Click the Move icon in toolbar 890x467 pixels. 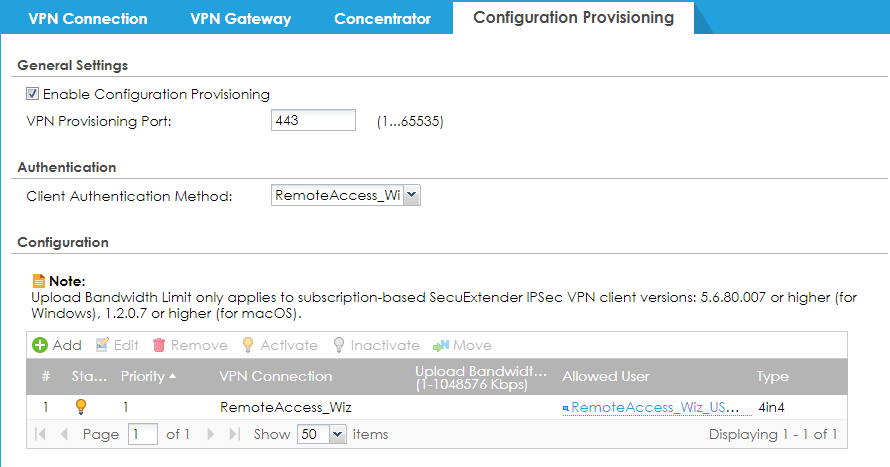[x=440, y=345]
